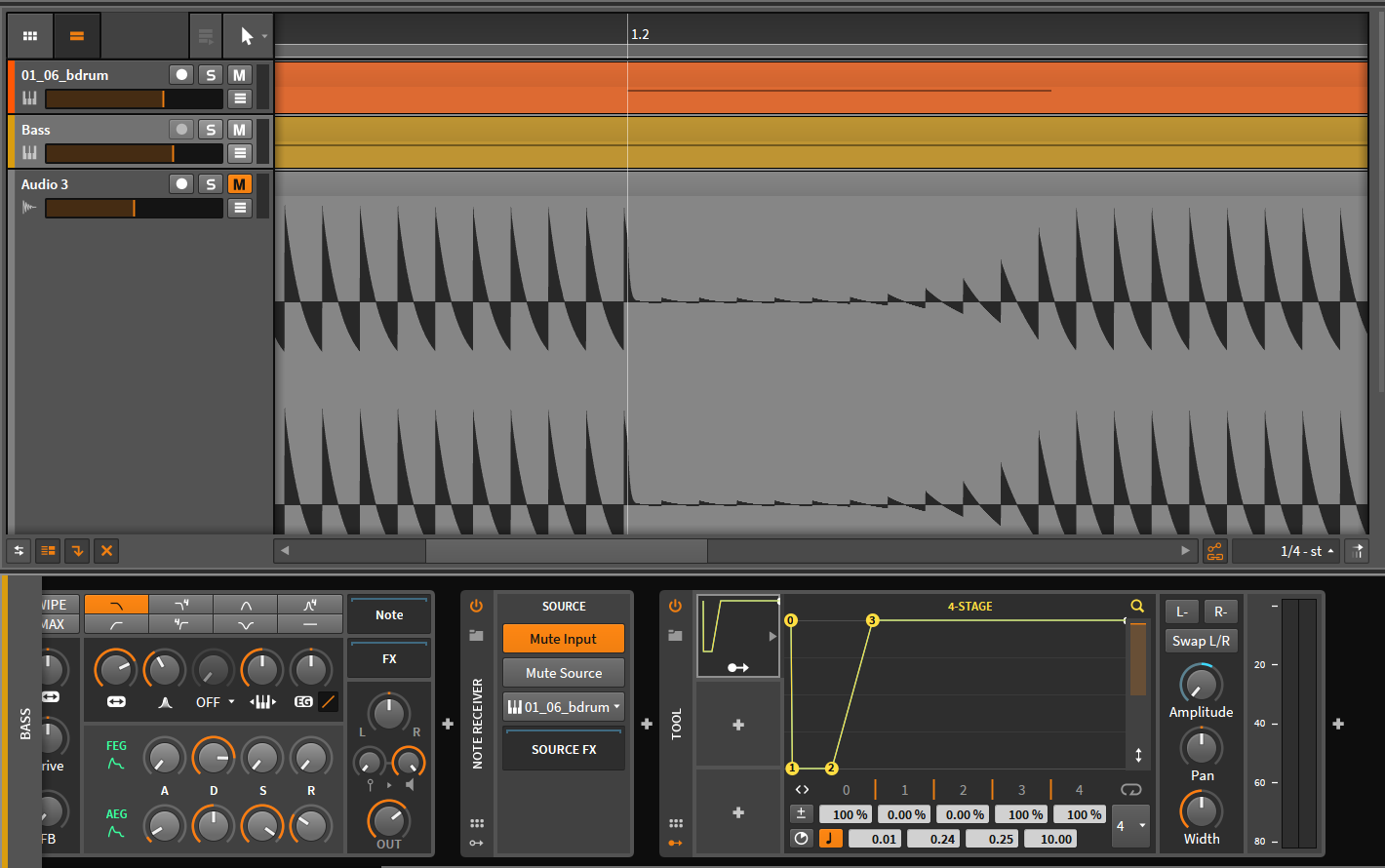
Task: Click the orange X icon below track list
Action: [x=106, y=551]
